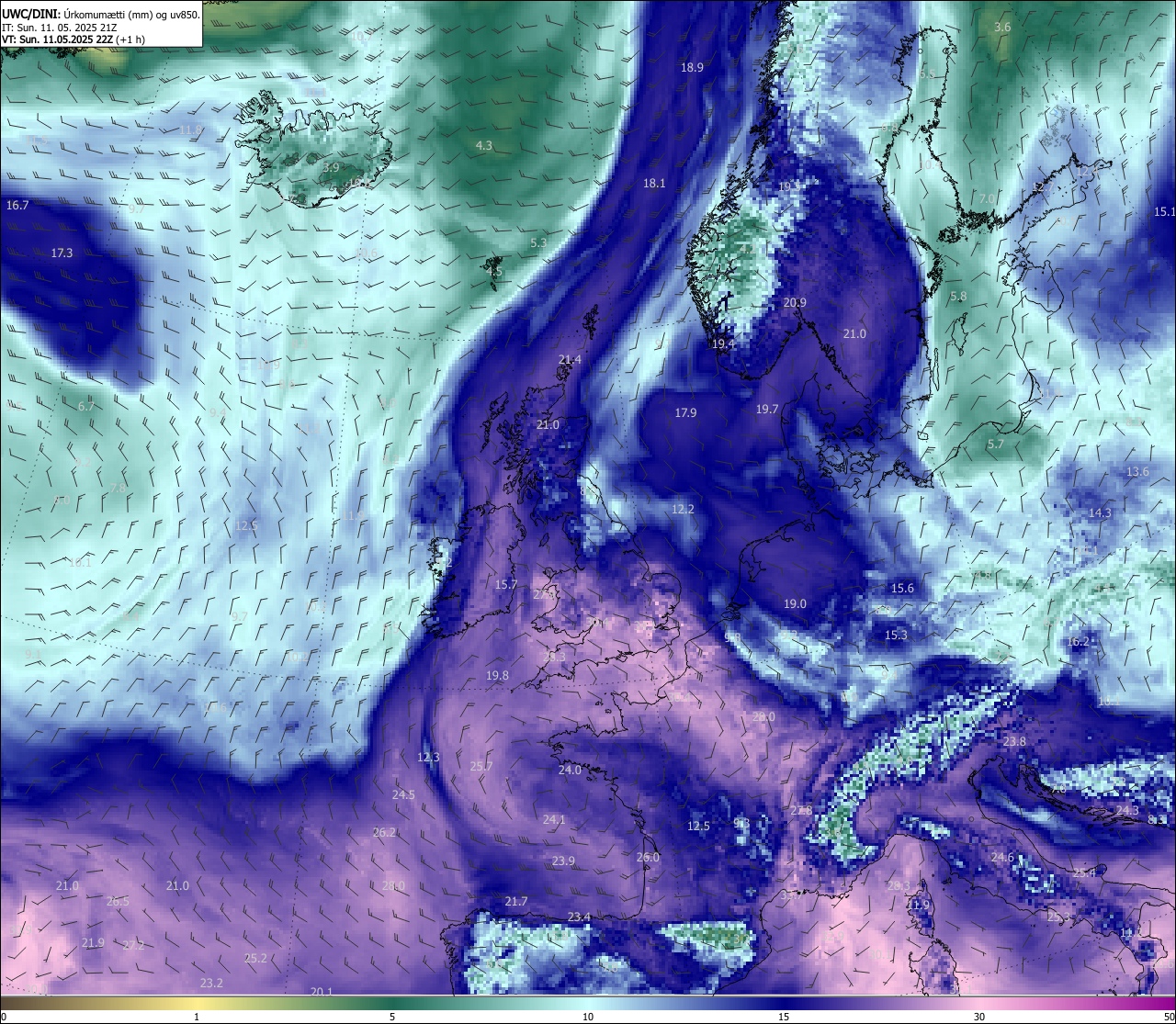
Task: Click the 25.2 value in the southwest Atlantic
Action: (255, 959)
